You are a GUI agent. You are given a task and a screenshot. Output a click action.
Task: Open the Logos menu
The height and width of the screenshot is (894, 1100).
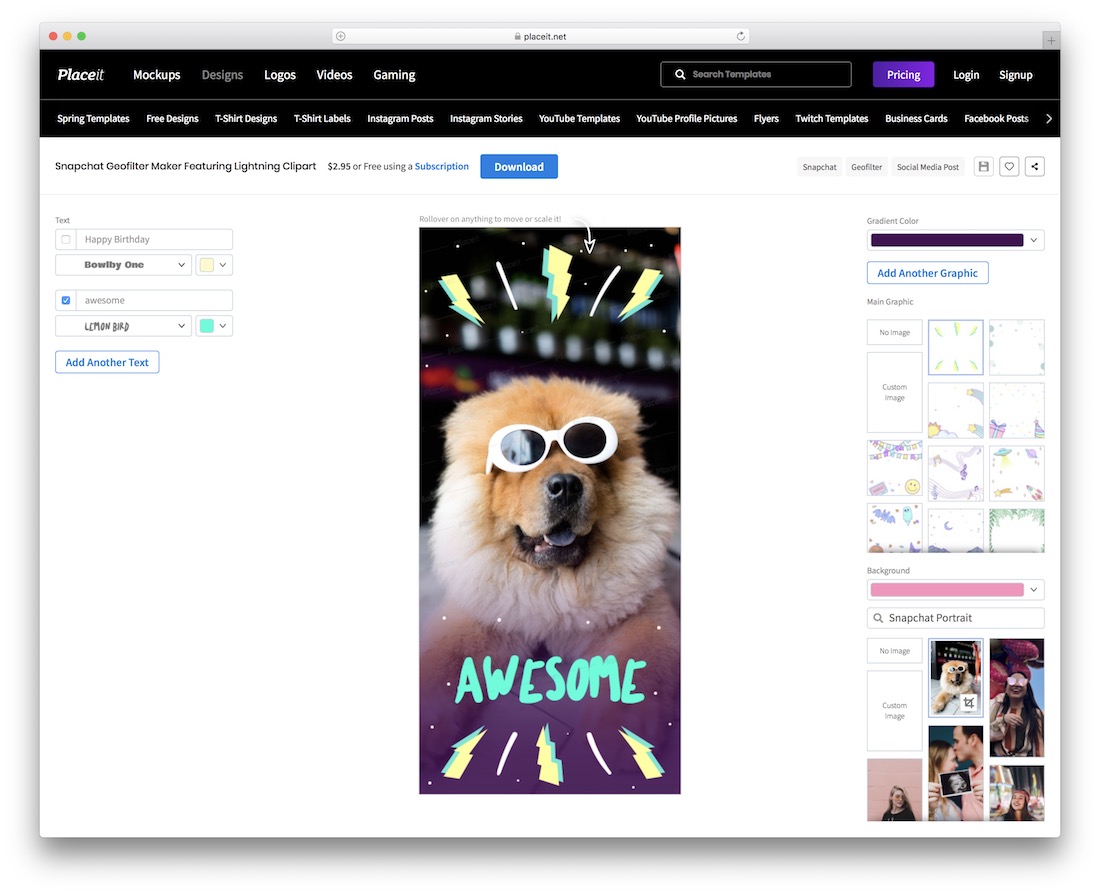click(x=280, y=74)
